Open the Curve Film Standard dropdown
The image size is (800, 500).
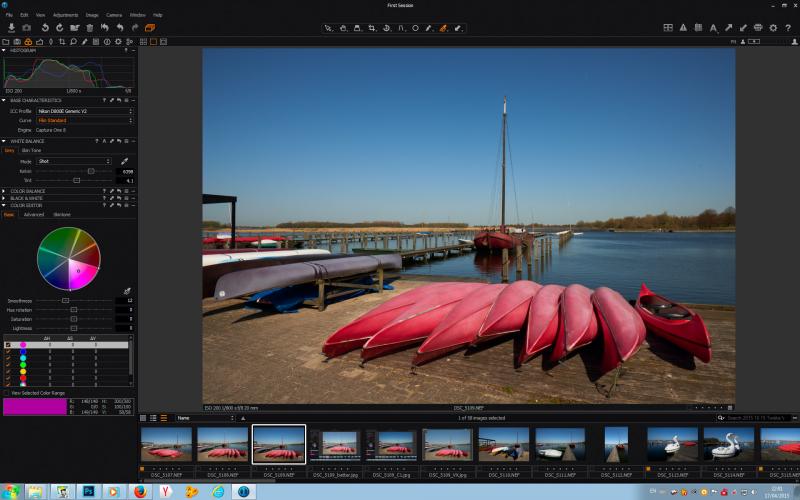(x=85, y=120)
